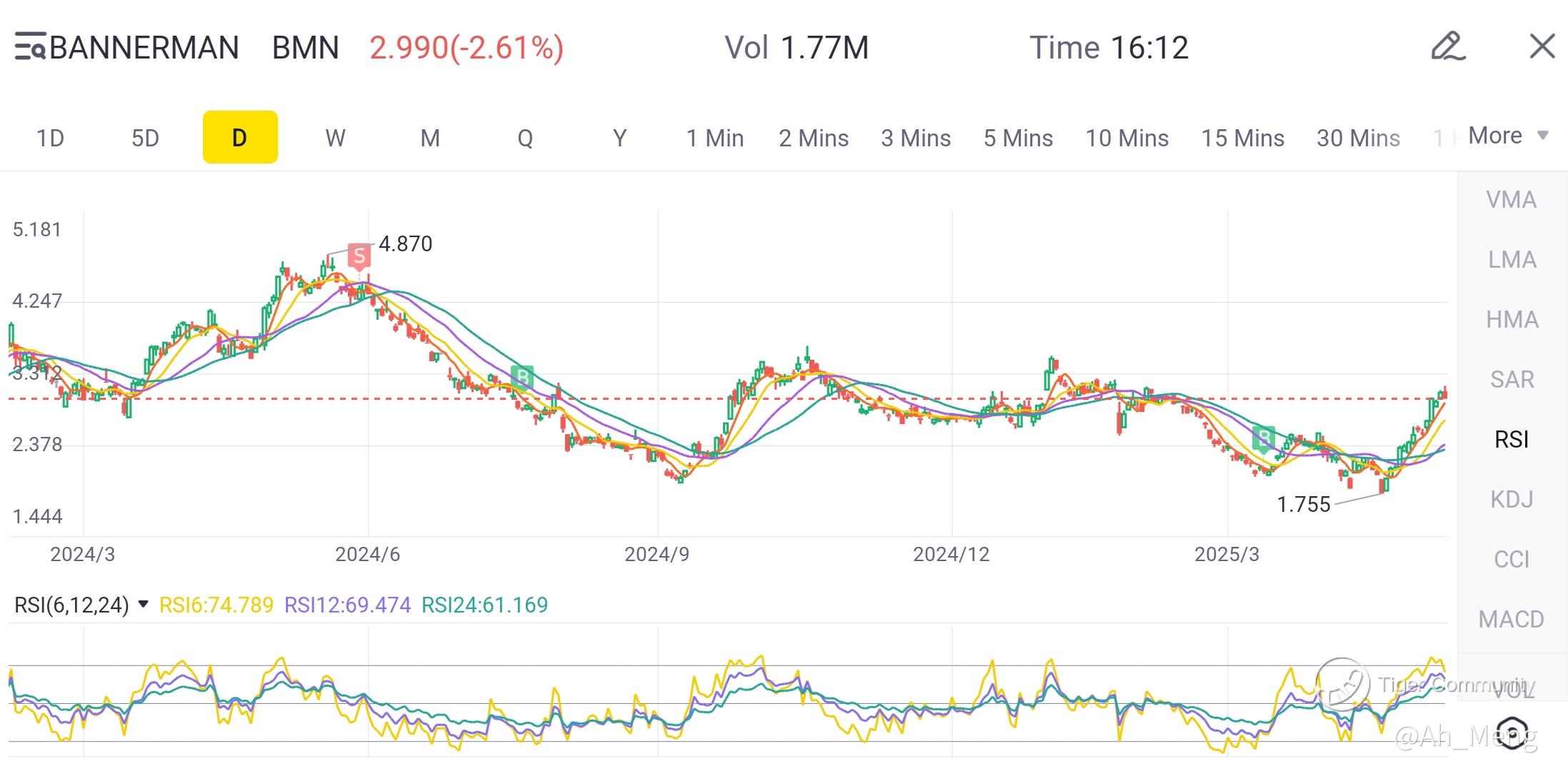The height and width of the screenshot is (771, 1568).
Task: Open the stock search menu icon
Action: coord(30,47)
